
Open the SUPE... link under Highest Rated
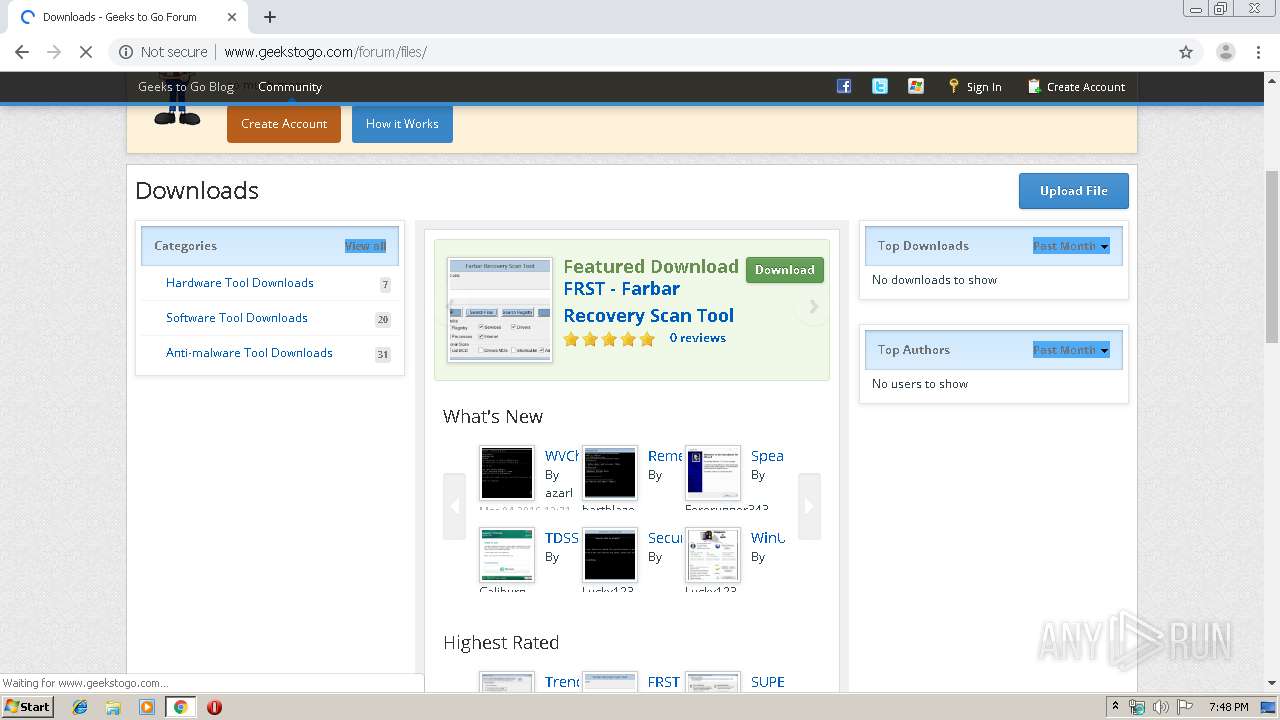click(x=768, y=682)
